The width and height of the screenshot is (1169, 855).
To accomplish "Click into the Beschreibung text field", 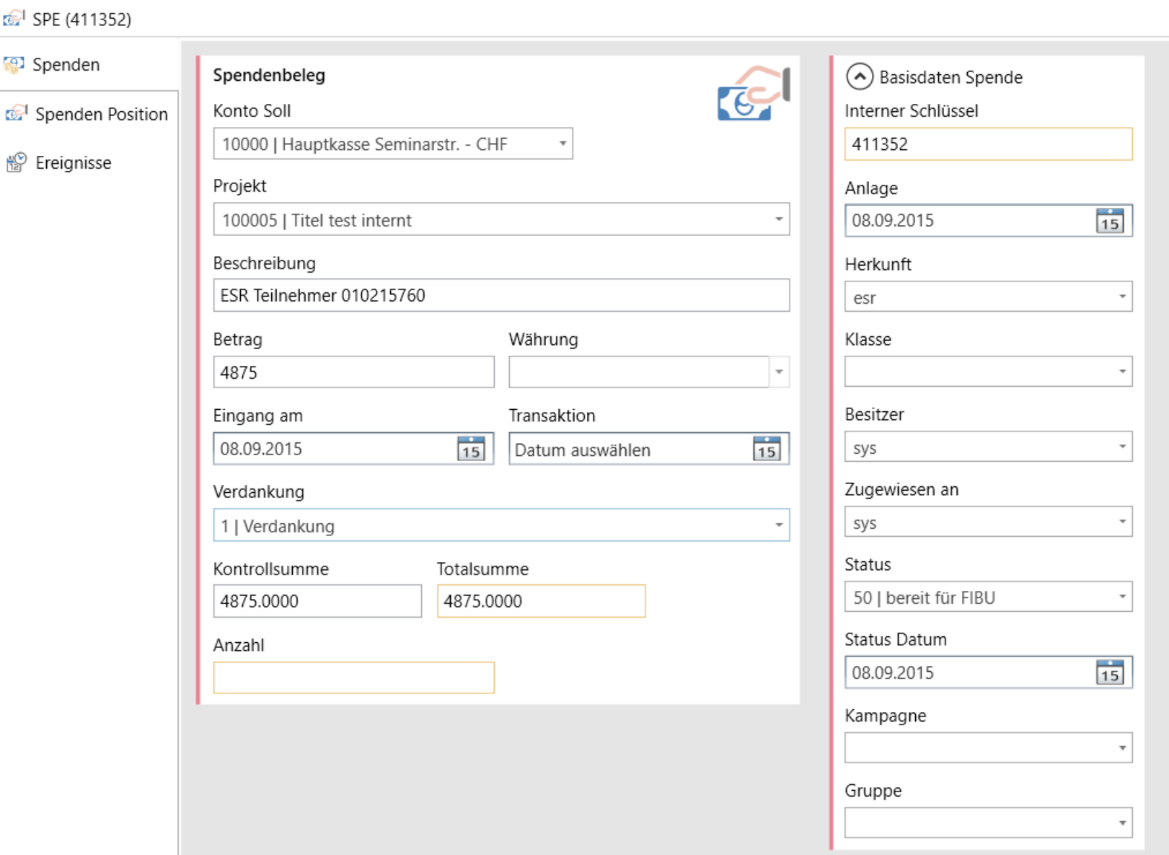I will [x=500, y=295].
